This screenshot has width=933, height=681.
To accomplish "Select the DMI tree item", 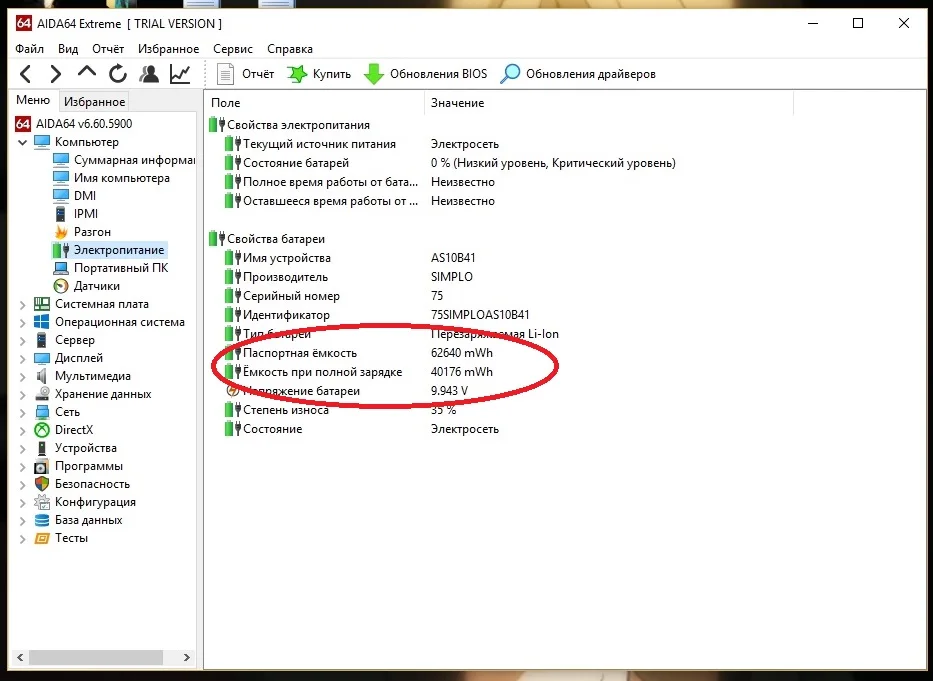I will [x=74, y=195].
